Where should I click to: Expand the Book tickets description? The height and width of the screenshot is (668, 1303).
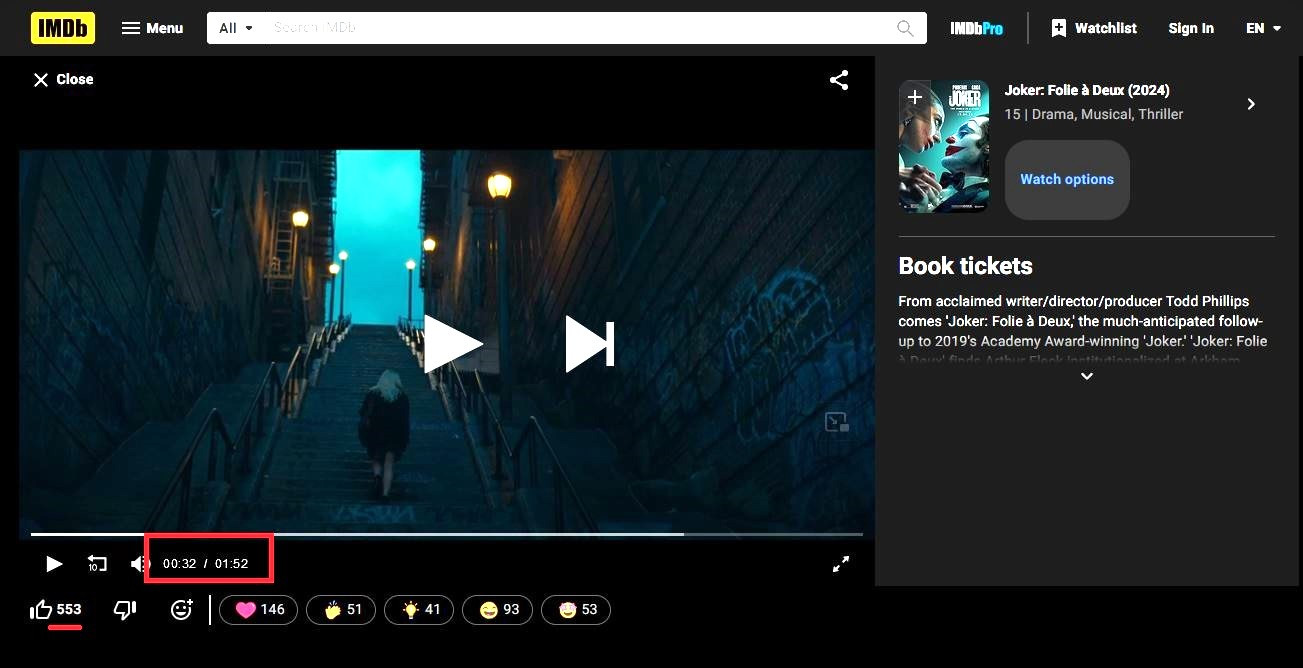pos(1087,376)
